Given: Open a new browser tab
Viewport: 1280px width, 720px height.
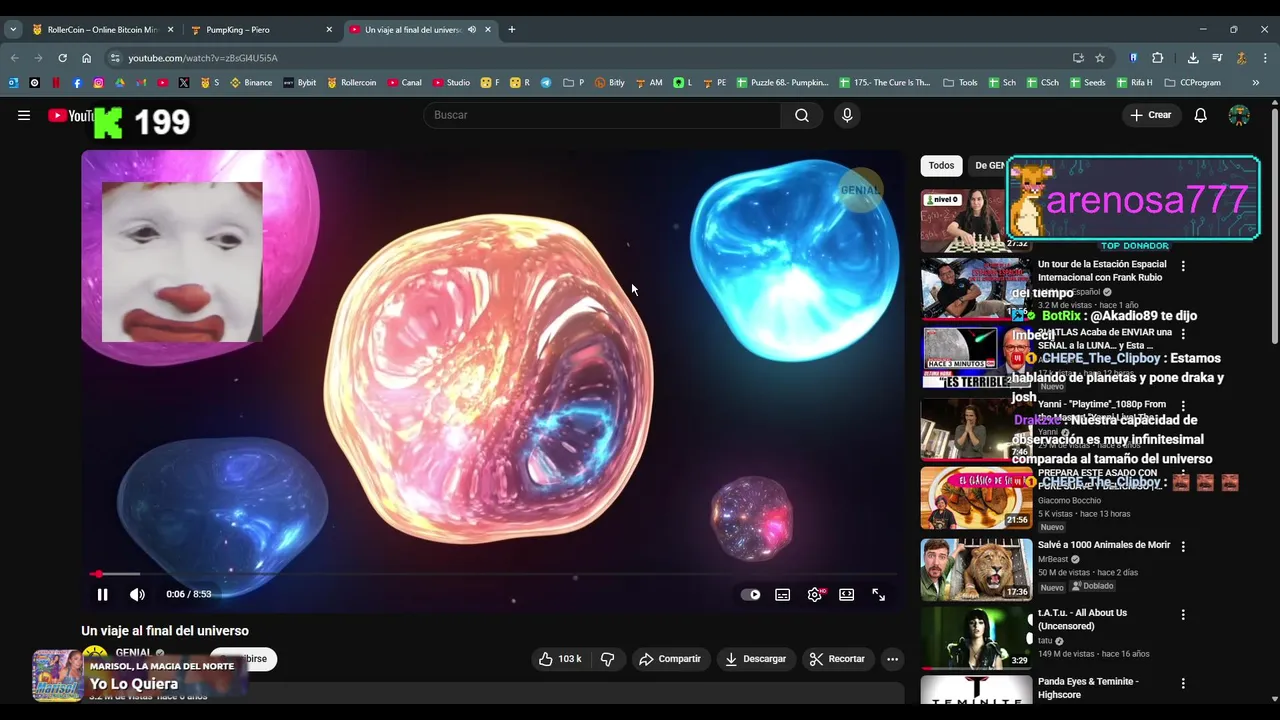Looking at the screenshot, I should pyautogui.click(x=511, y=30).
